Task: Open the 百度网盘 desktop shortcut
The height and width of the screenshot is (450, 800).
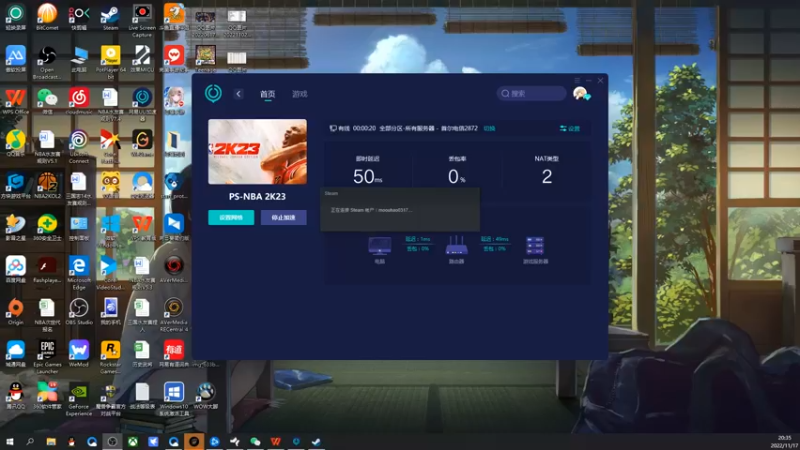Action: coord(15,270)
